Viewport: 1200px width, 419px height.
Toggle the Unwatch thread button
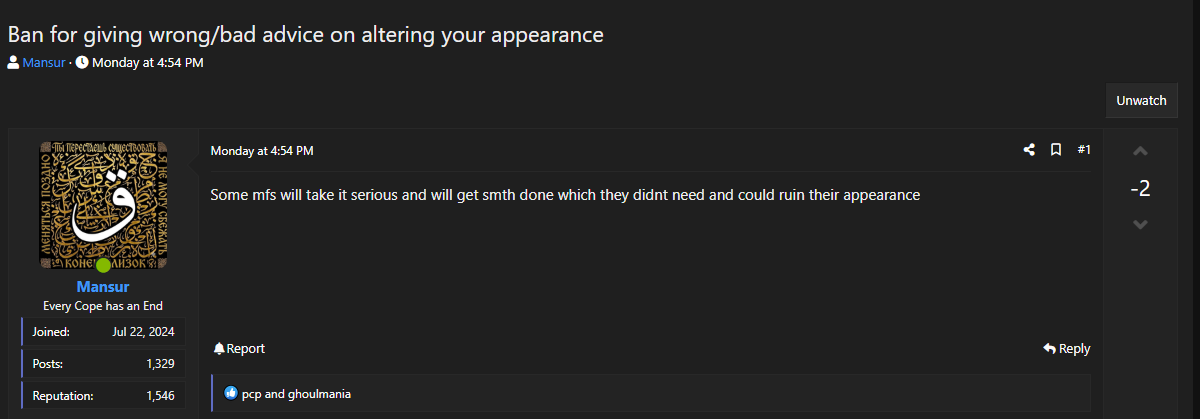[x=1141, y=101]
